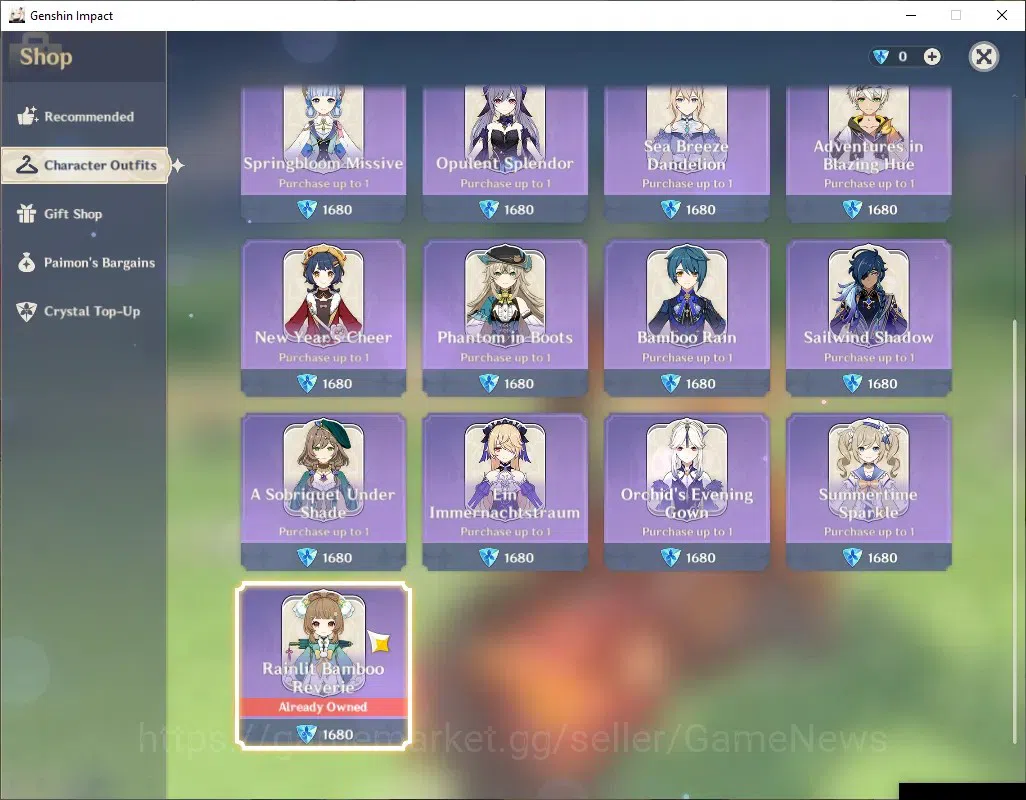1026x800 pixels.
Task: Click the yellow tag on Rainlit Bamboo Reverie
Action: point(379,642)
